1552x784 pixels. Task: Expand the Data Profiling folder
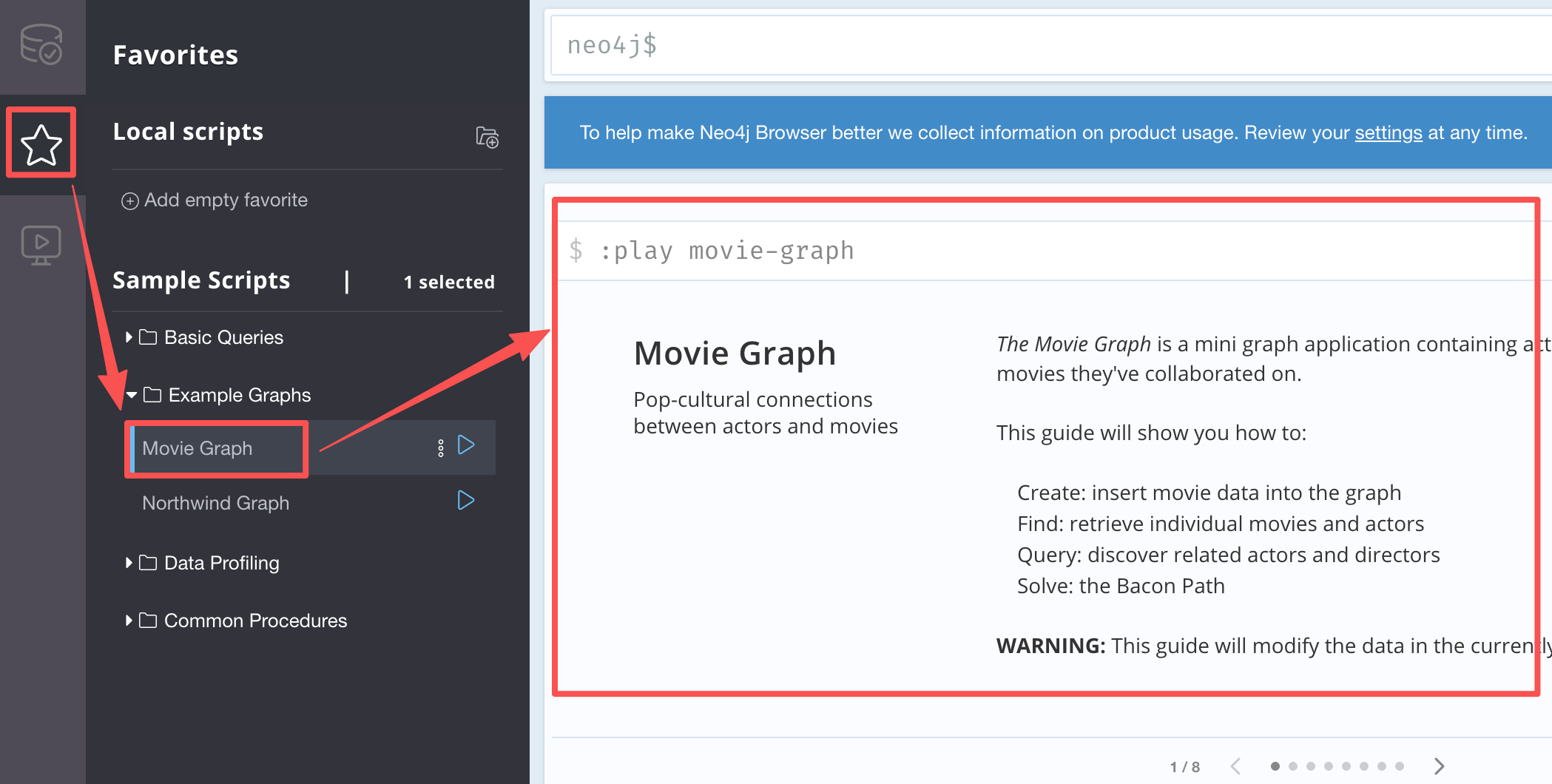click(203, 563)
